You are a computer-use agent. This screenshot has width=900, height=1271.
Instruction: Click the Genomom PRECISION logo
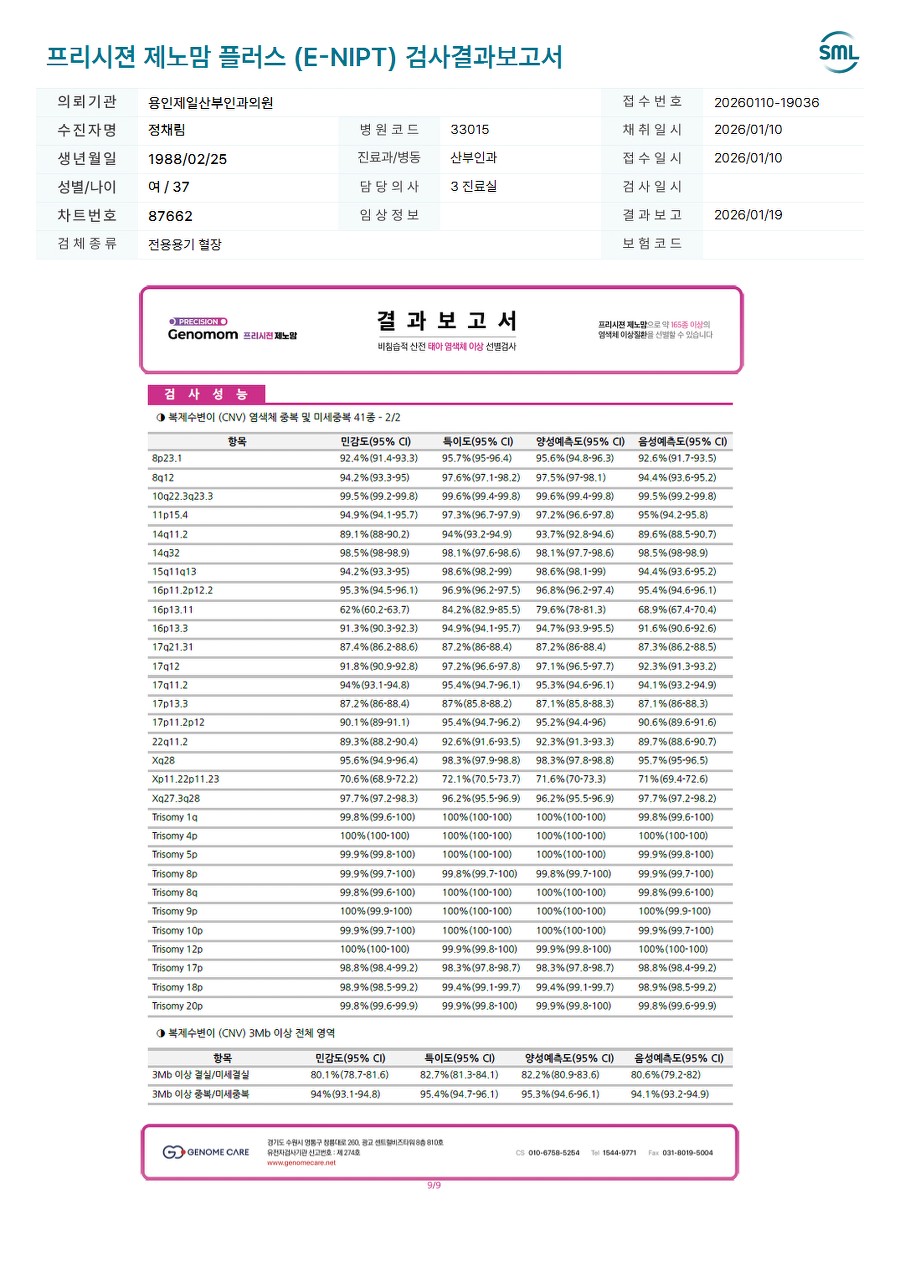[x=232, y=329]
